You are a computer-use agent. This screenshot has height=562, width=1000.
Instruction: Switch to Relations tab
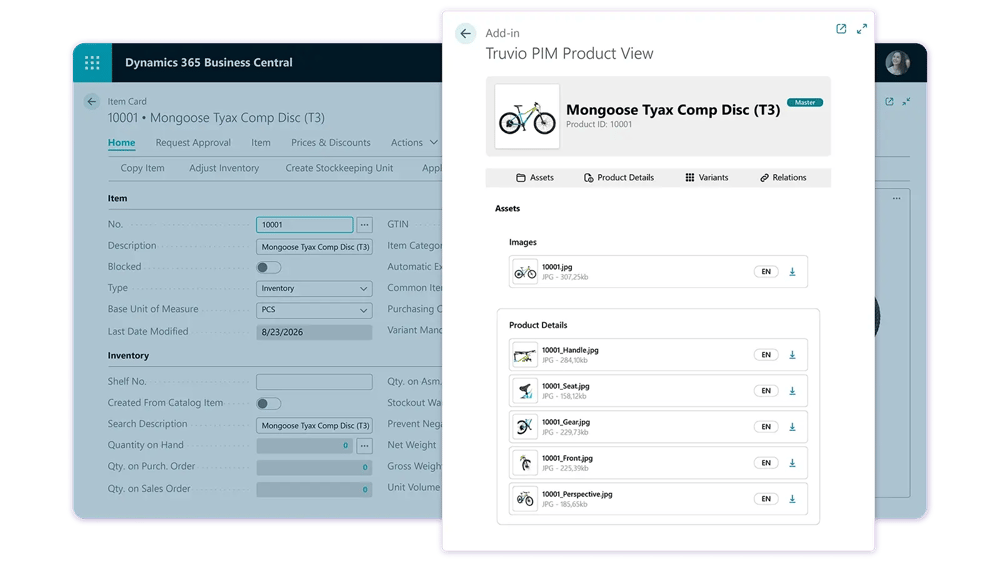pyautogui.click(x=783, y=177)
